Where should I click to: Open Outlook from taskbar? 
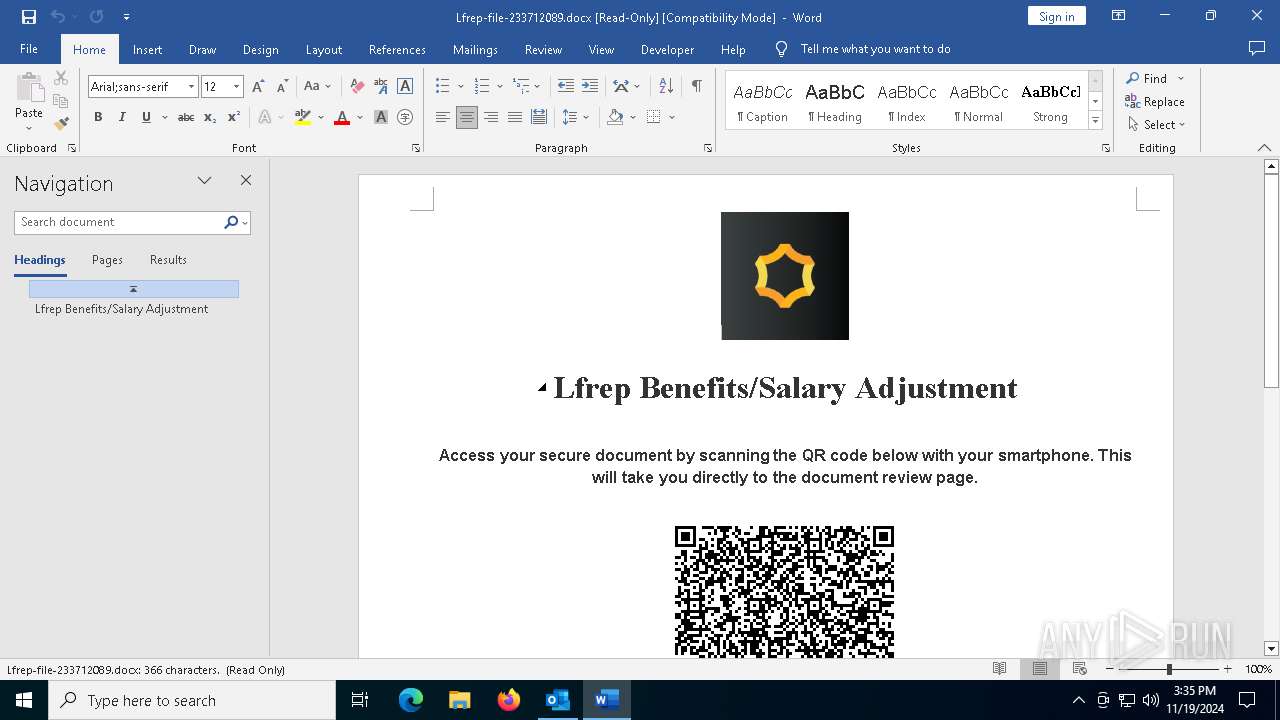pyautogui.click(x=557, y=700)
